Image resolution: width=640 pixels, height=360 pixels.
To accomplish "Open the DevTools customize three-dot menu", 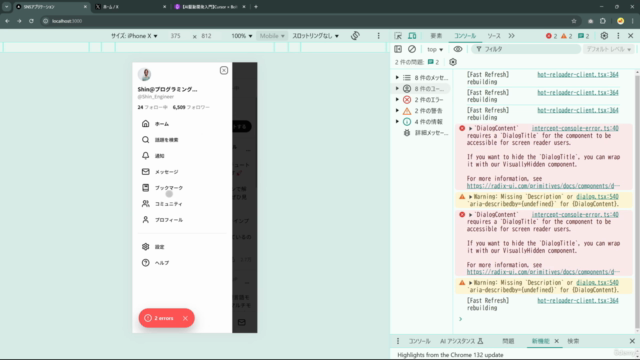I will [618, 36].
